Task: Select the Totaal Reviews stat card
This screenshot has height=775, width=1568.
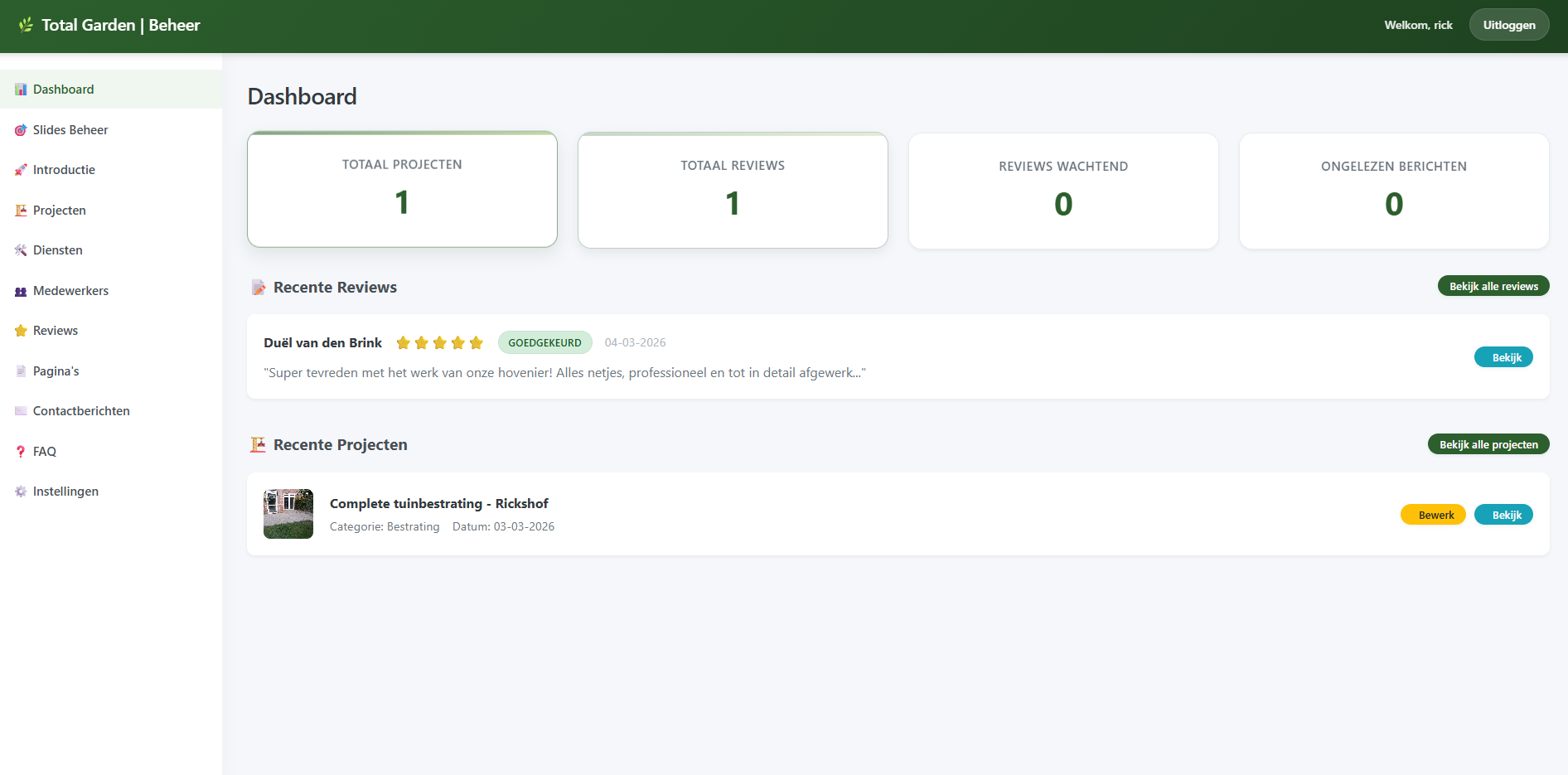Action: 733,190
